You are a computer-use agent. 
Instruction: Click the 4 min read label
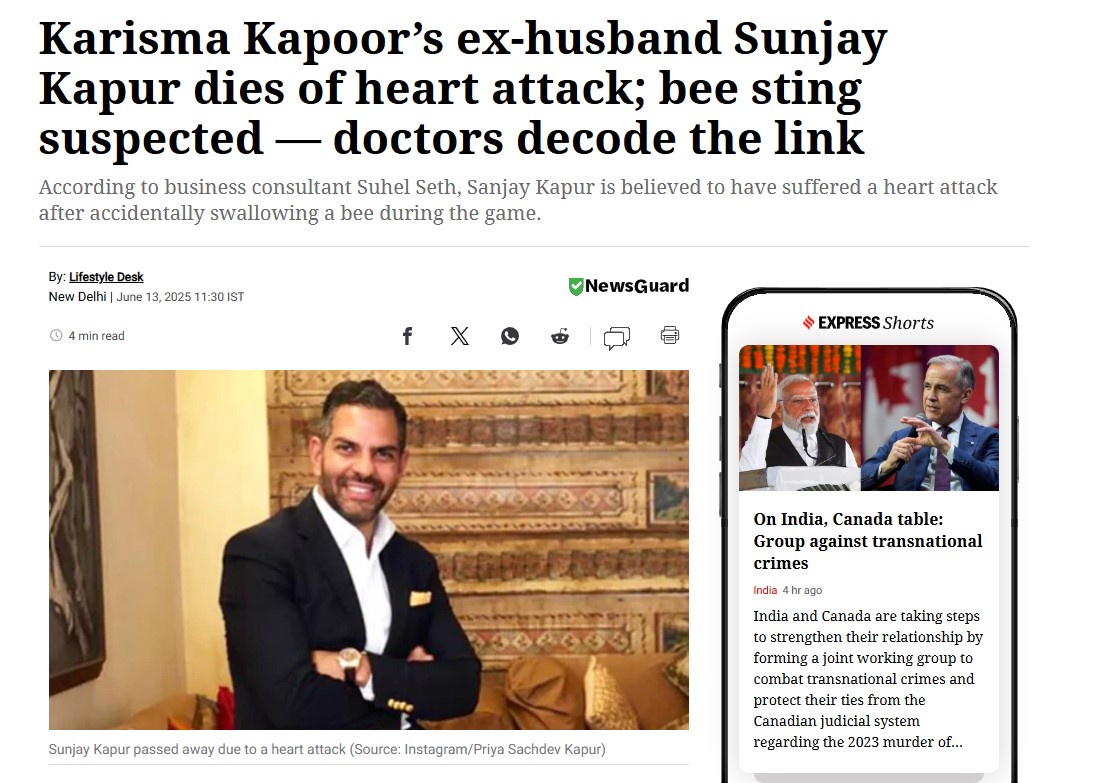coord(96,336)
